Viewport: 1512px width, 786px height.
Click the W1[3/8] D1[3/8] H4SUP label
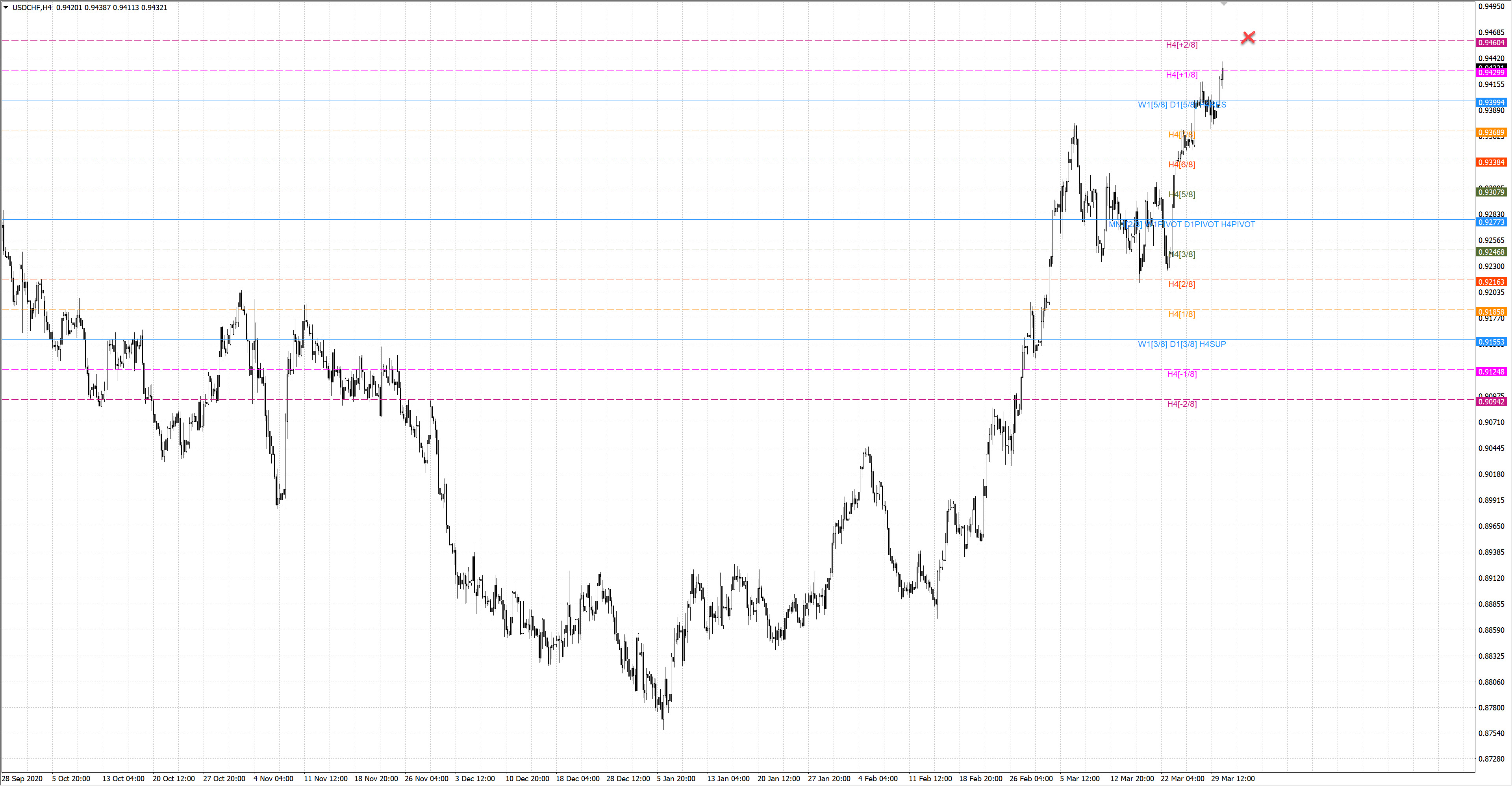[x=1182, y=344]
